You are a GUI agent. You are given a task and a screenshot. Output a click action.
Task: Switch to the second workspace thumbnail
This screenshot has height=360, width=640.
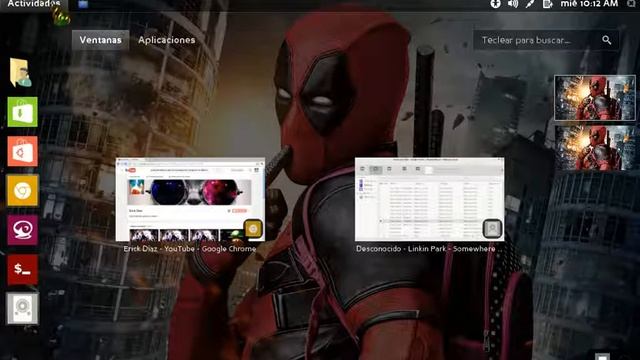(595, 148)
